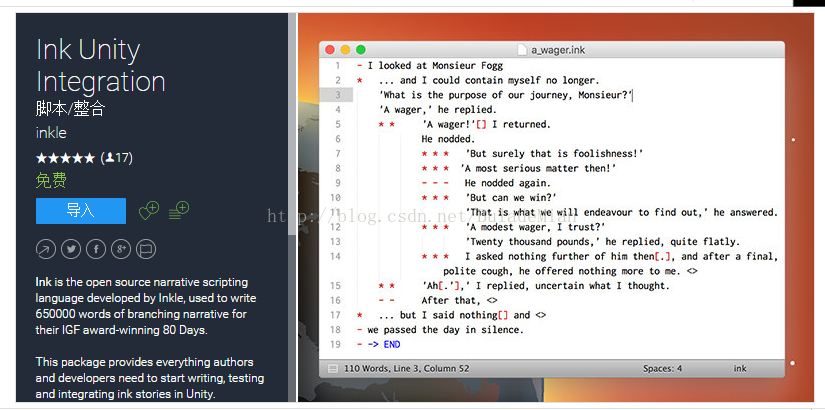825x410 pixels.
Task: Open the Spaces: 4 indentation selector
Action: click(x=662, y=368)
